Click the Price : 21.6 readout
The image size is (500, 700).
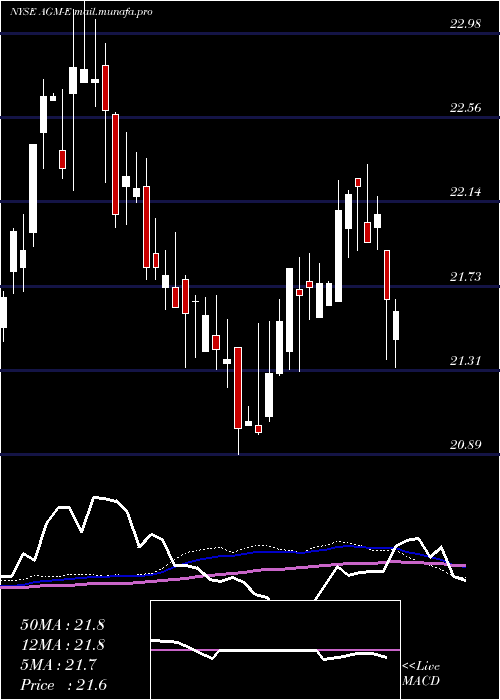click(x=63, y=685)
